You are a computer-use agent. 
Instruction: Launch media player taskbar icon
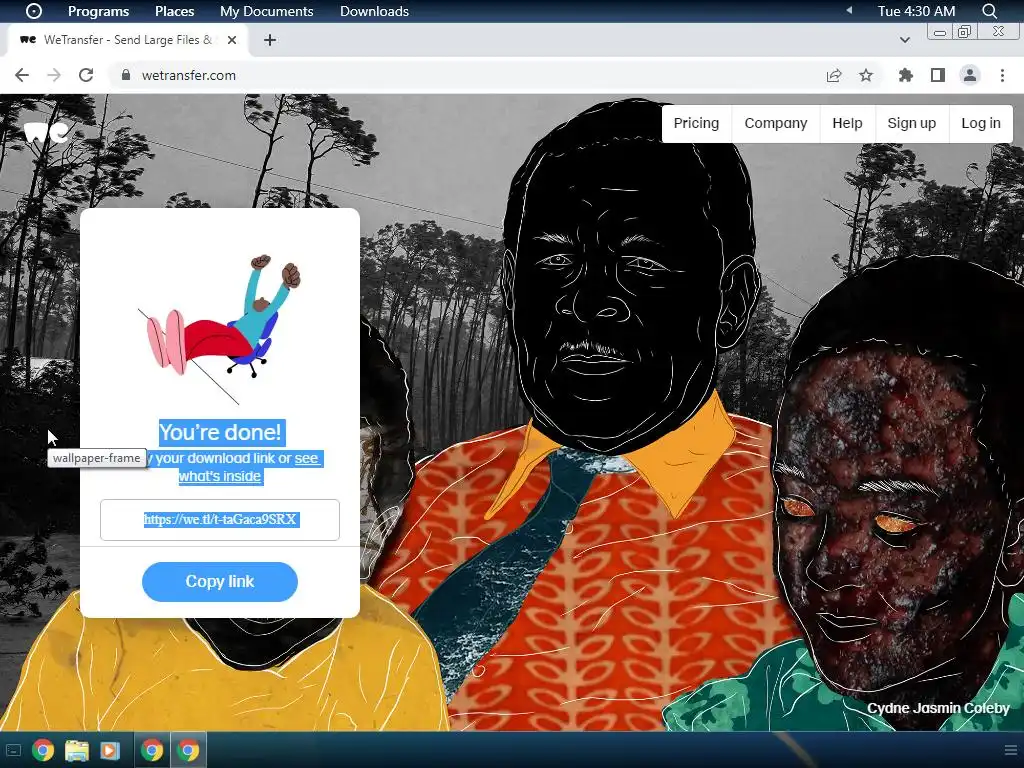click(110, 750)
